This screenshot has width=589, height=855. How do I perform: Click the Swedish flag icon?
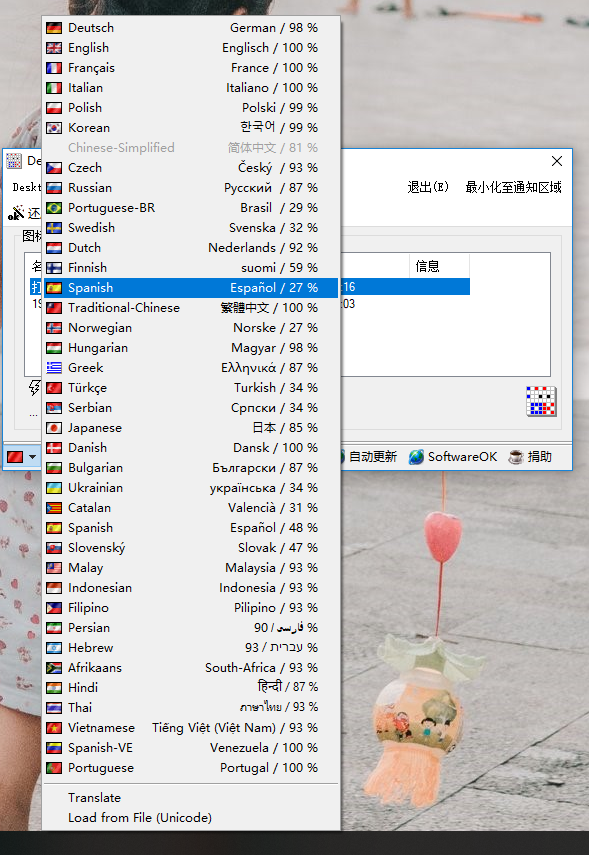pos(54,228)
